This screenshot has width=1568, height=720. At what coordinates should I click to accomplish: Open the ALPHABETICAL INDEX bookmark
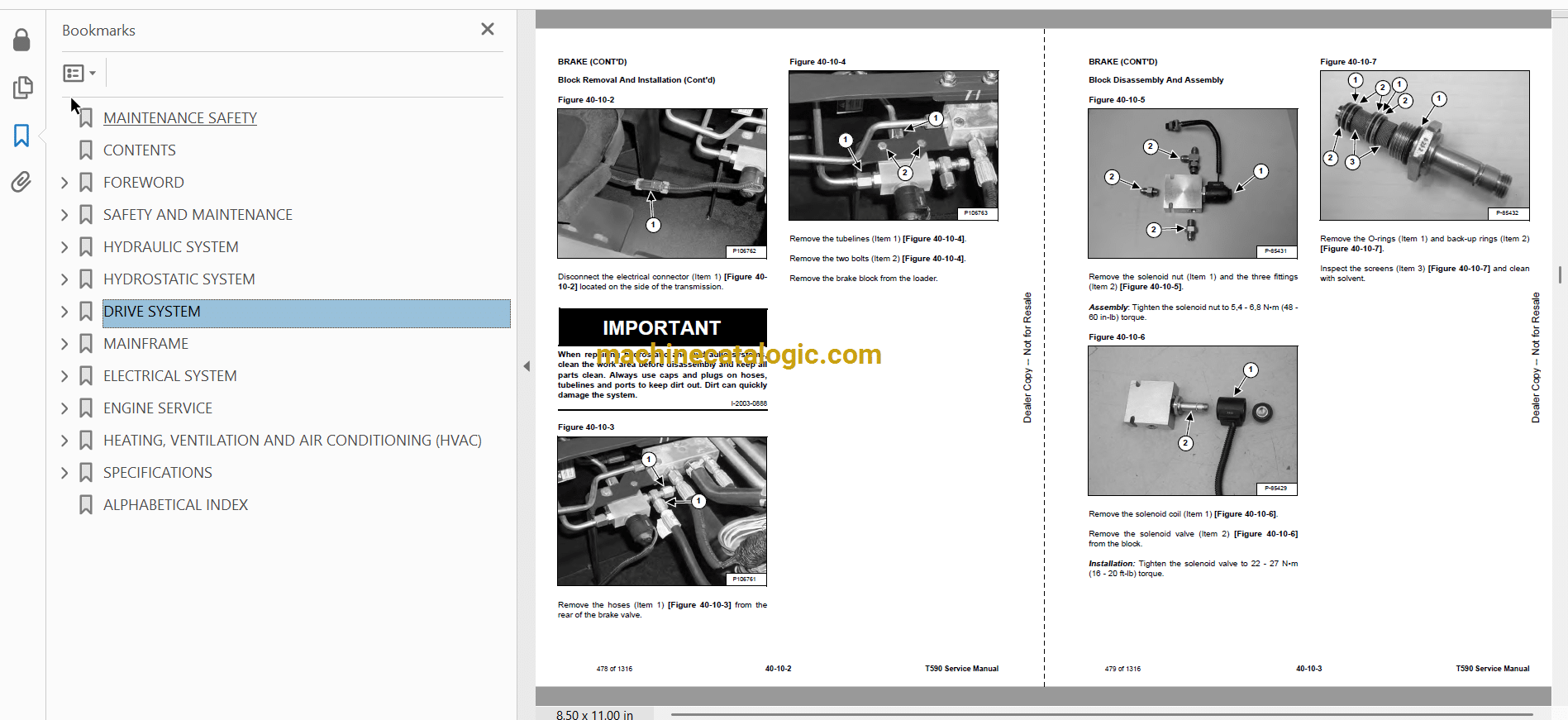(x=176, y=505)
